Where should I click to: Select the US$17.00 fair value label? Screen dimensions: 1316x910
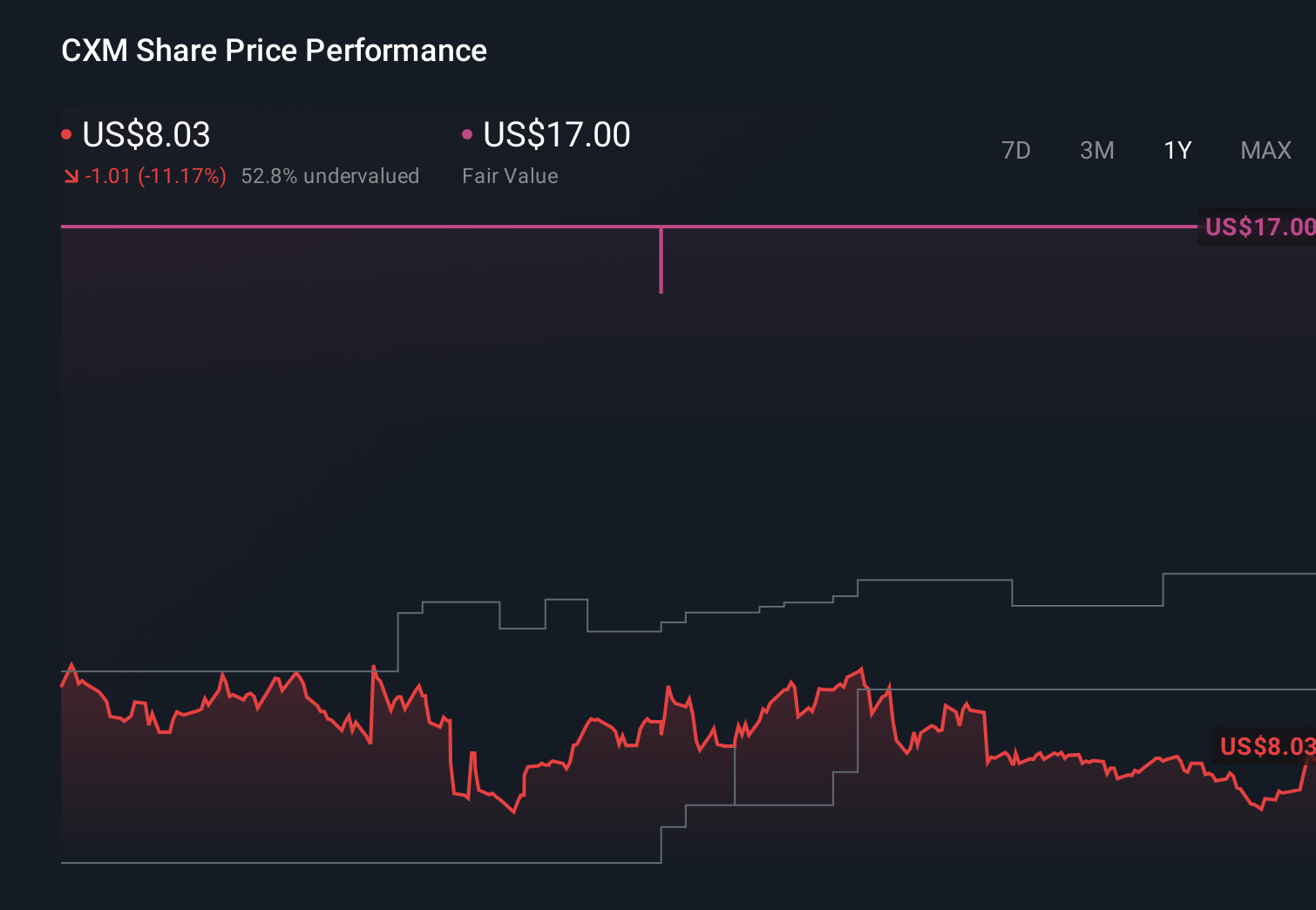[x=1258, y=227]
